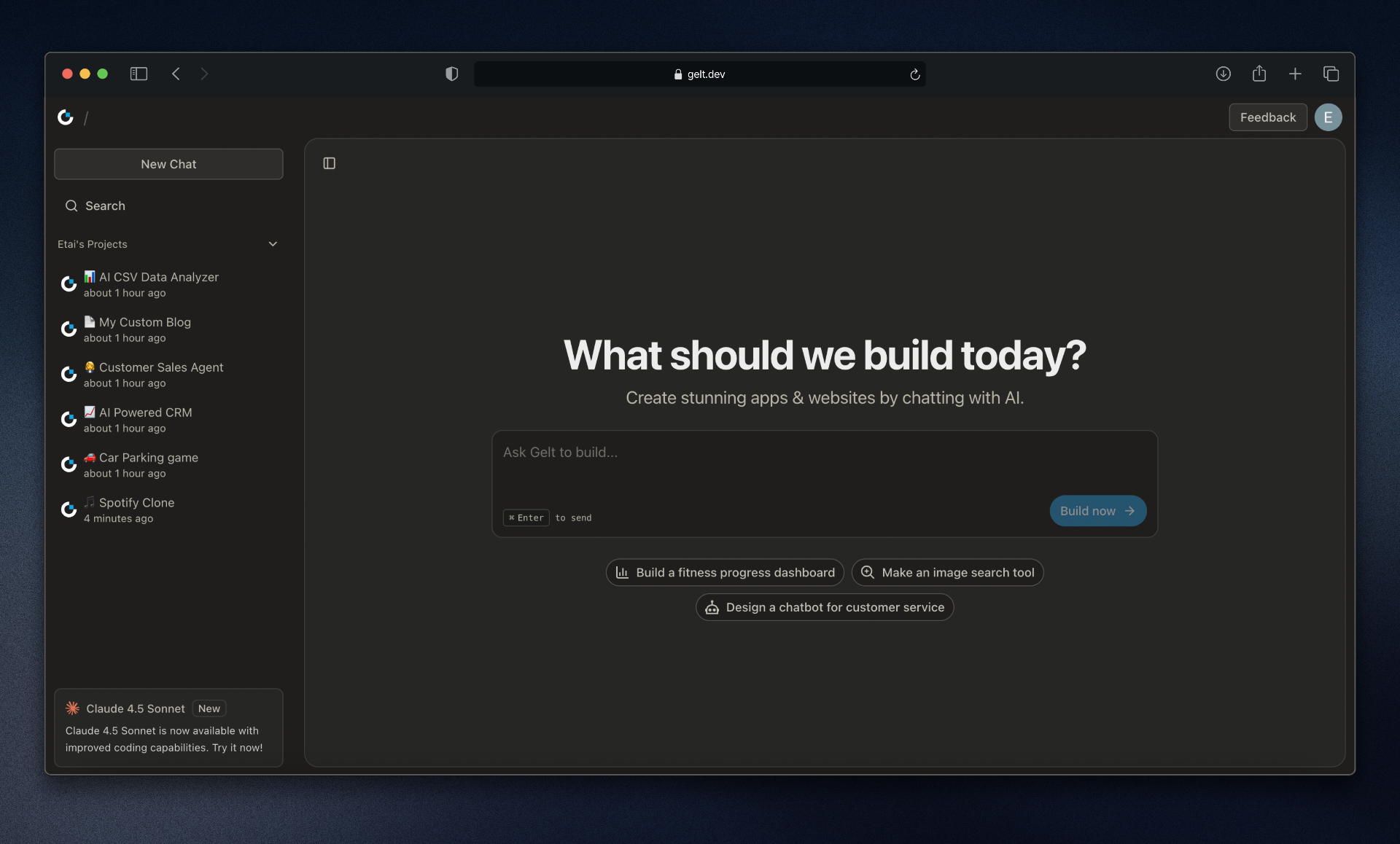The height and width of the screenshot is (844, 1400).
Task: Open the Feedback button
Action: point(1267,117)
